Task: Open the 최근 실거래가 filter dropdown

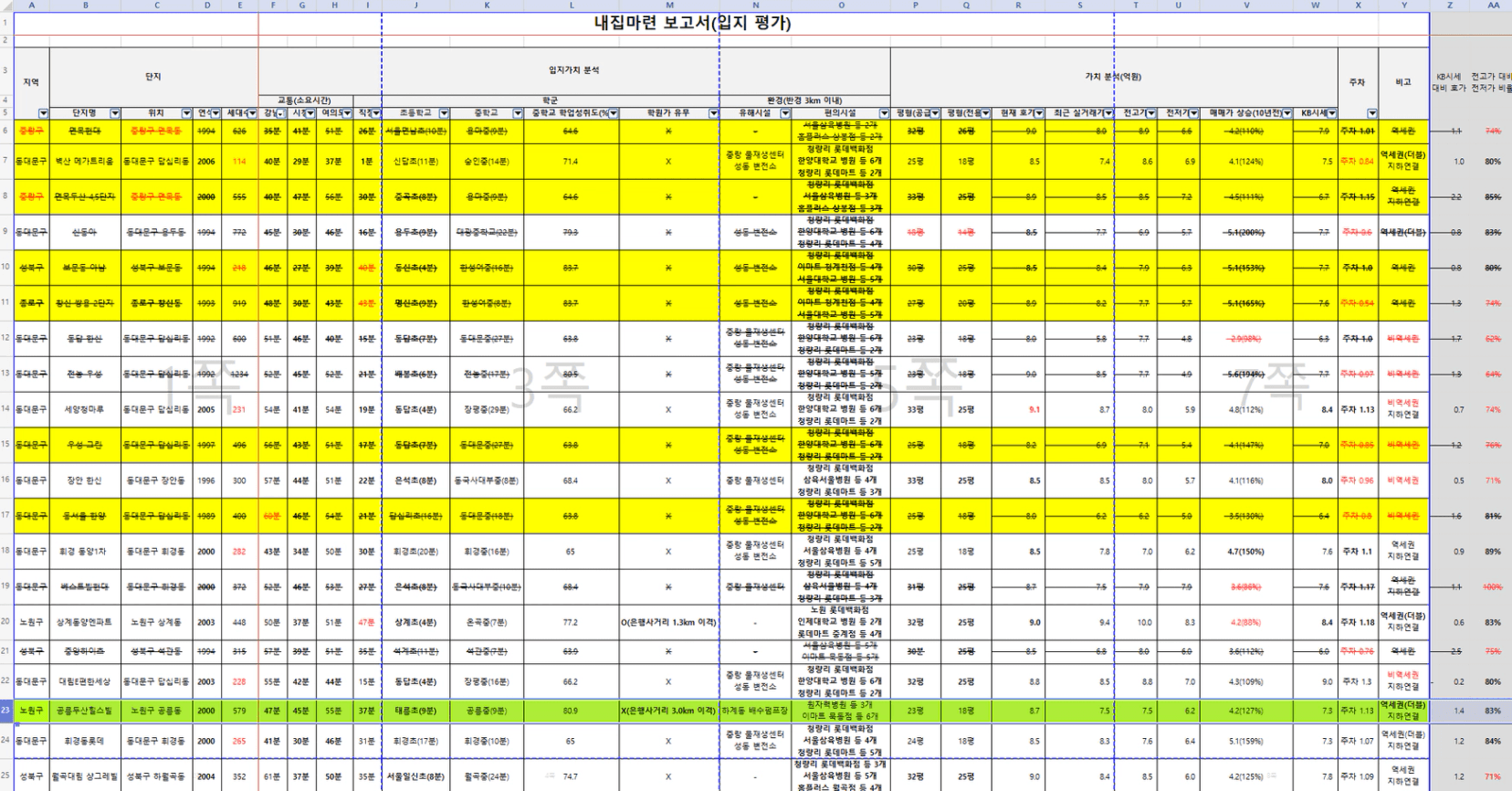Action: [1108, 113]
